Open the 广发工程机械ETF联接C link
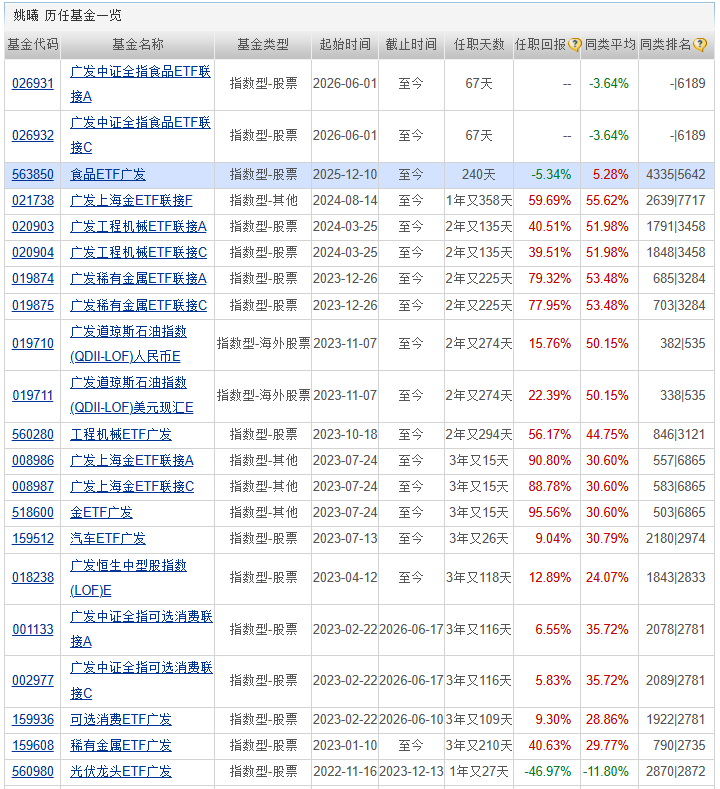 (x=138, y=253)
